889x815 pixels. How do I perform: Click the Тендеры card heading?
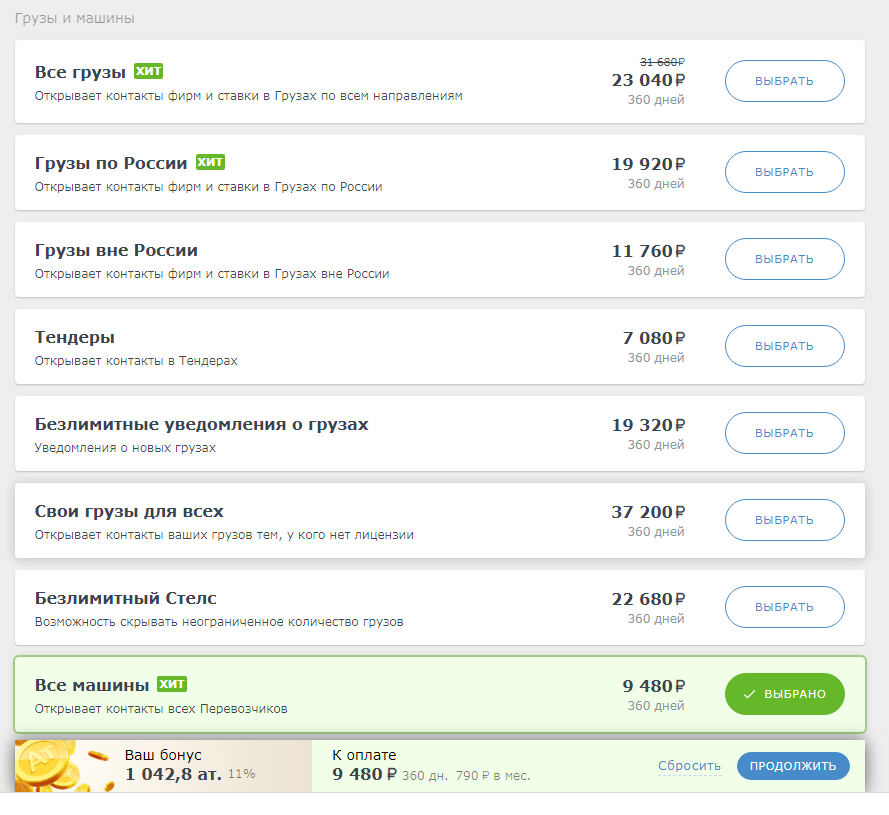(75, 337)
